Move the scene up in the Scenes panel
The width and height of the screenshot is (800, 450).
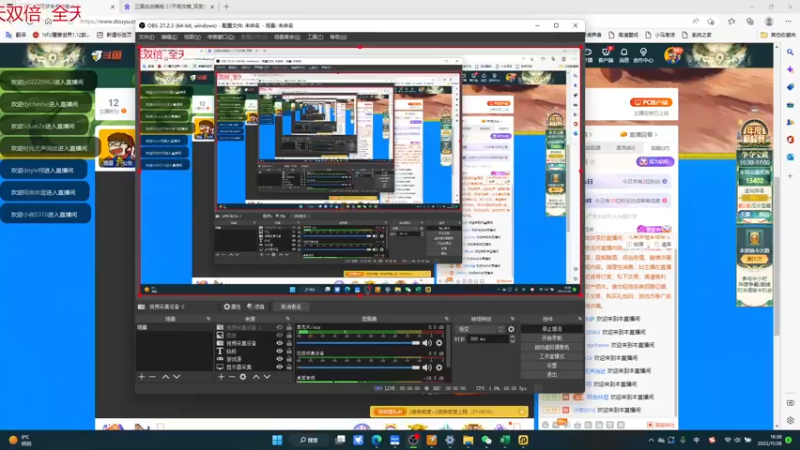coord(165,377)
